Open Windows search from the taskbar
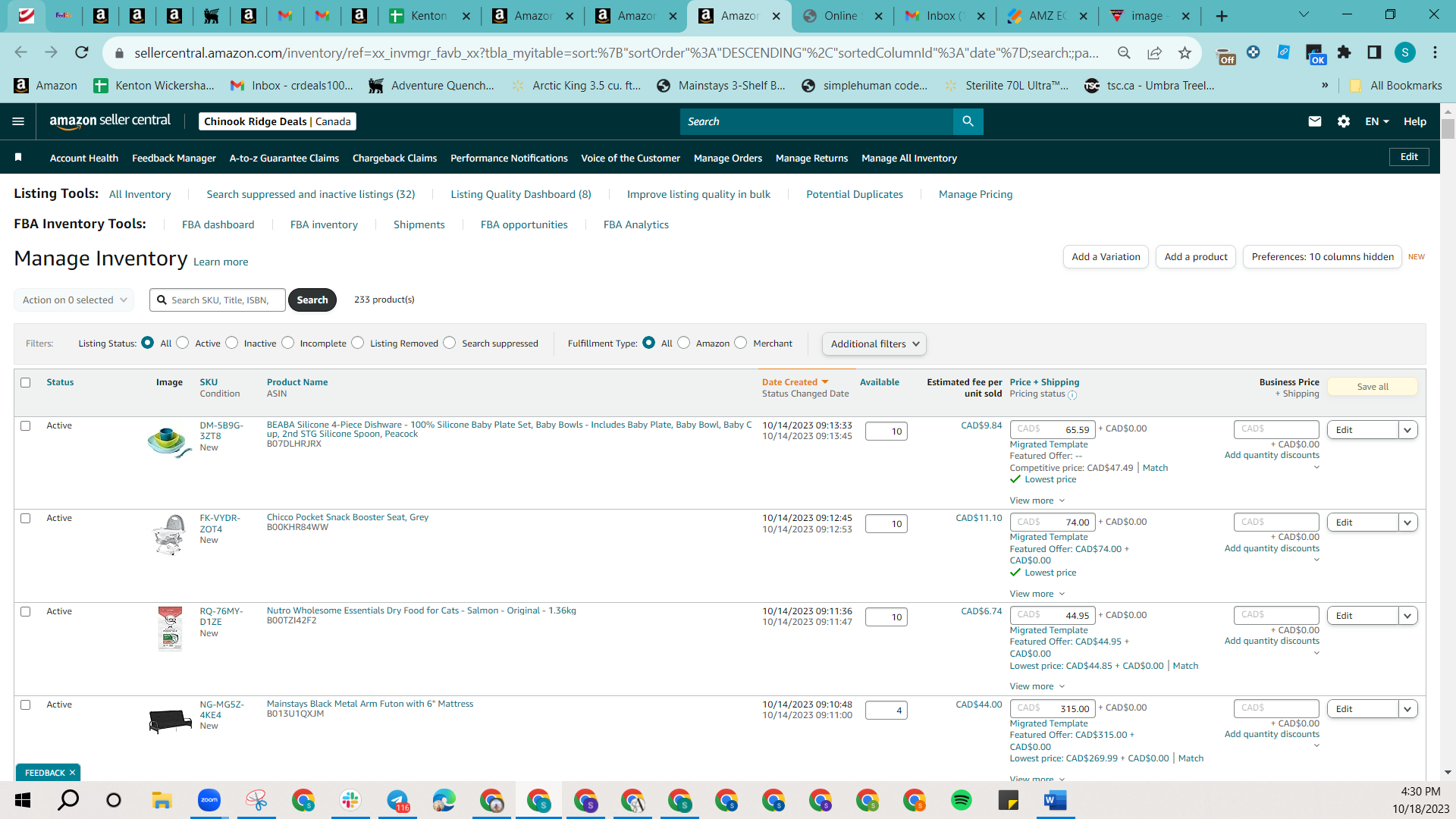The width and height of the screenshot is (1456, 819). tap(68, 800)
